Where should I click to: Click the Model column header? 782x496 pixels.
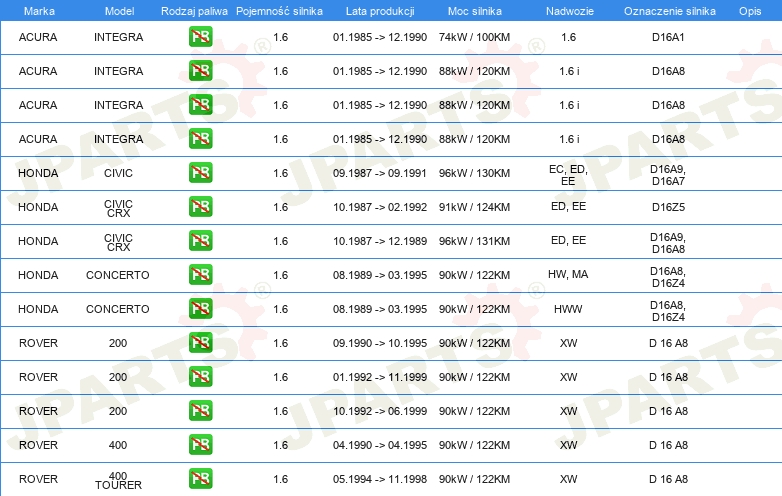pyautogui.click(x=119, y=11)
